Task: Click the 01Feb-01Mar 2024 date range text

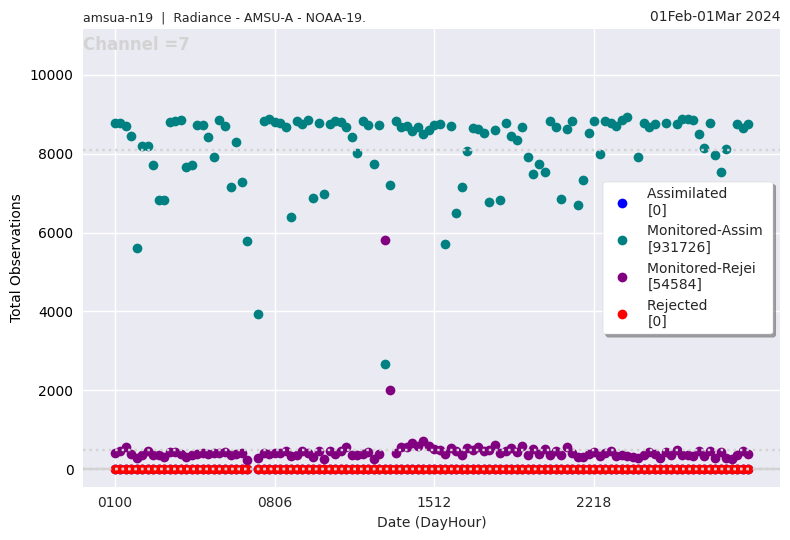Action: pos(714,16)
